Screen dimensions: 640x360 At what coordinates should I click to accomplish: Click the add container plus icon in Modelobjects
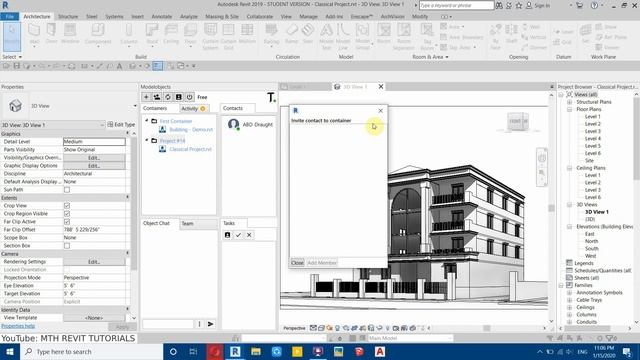pos(146,97)
